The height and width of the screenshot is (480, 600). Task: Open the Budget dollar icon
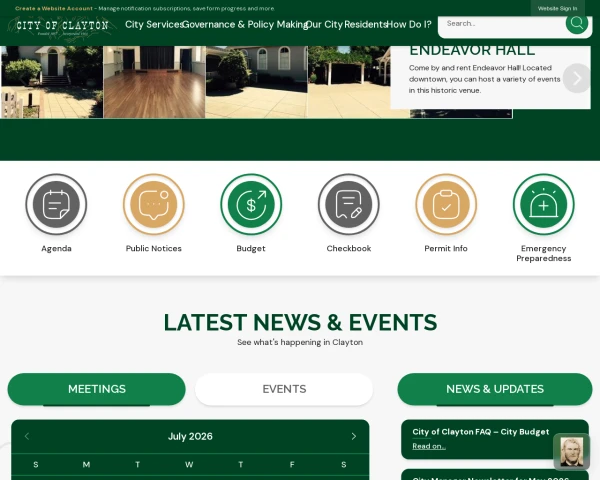(x=251, y=204)
